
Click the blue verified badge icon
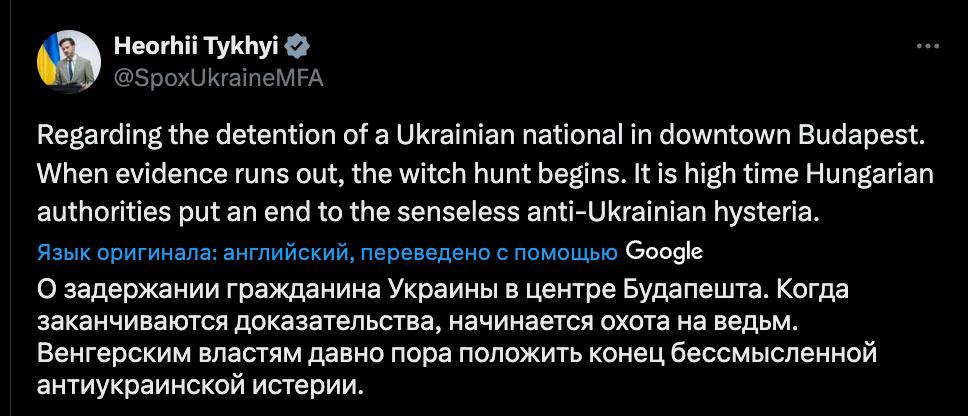[296, 46]
